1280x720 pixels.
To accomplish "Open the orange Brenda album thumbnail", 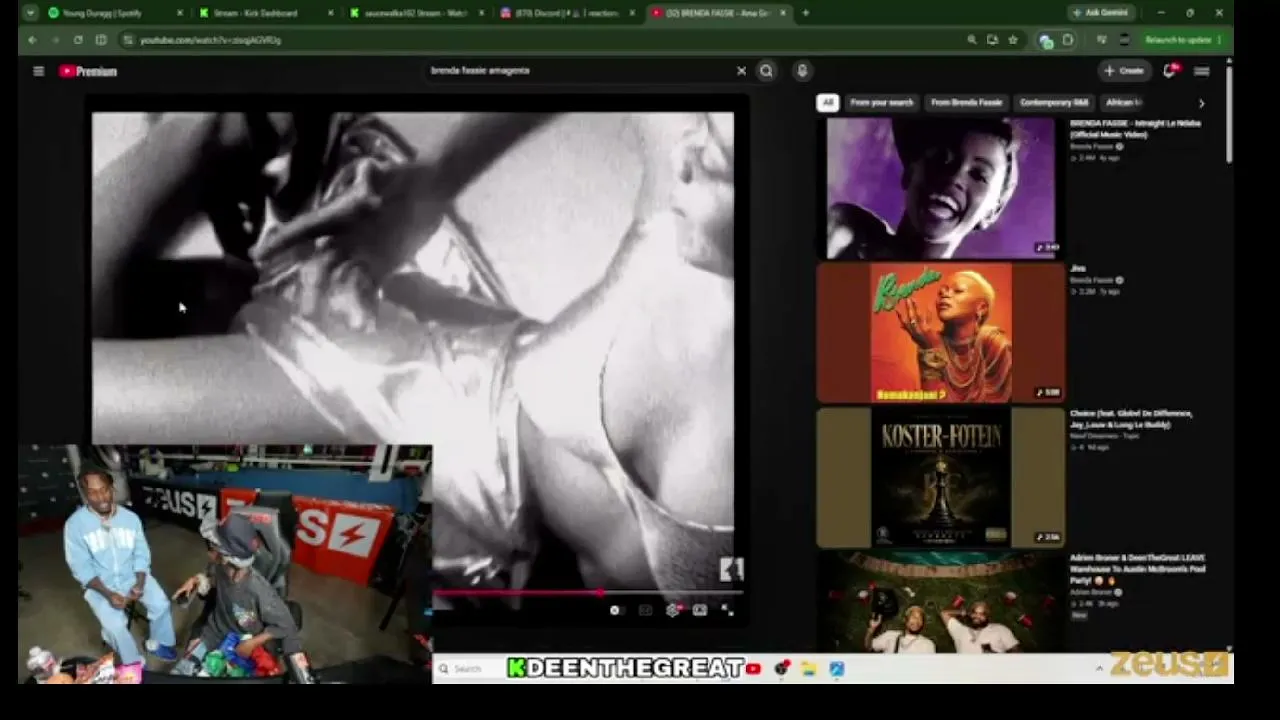I will 940,333.
